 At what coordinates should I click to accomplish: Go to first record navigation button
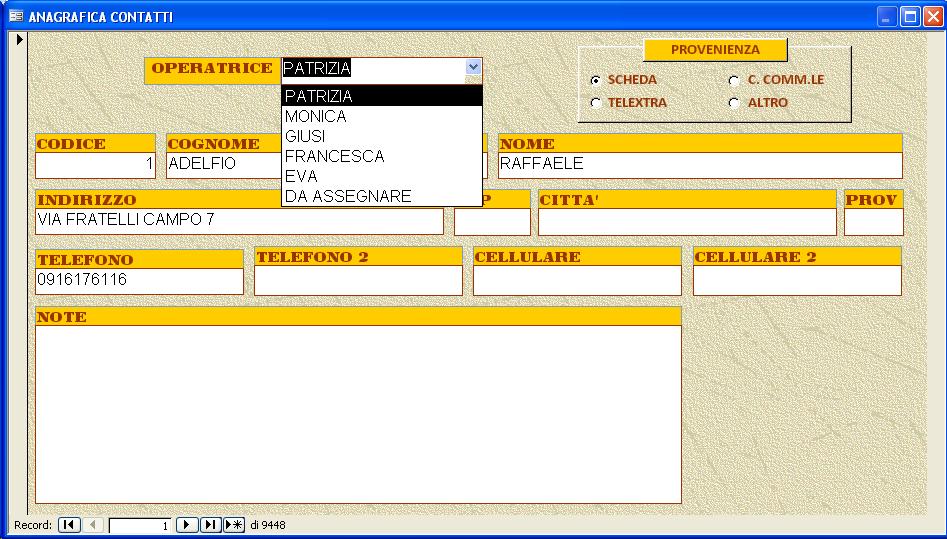(69, 524)
